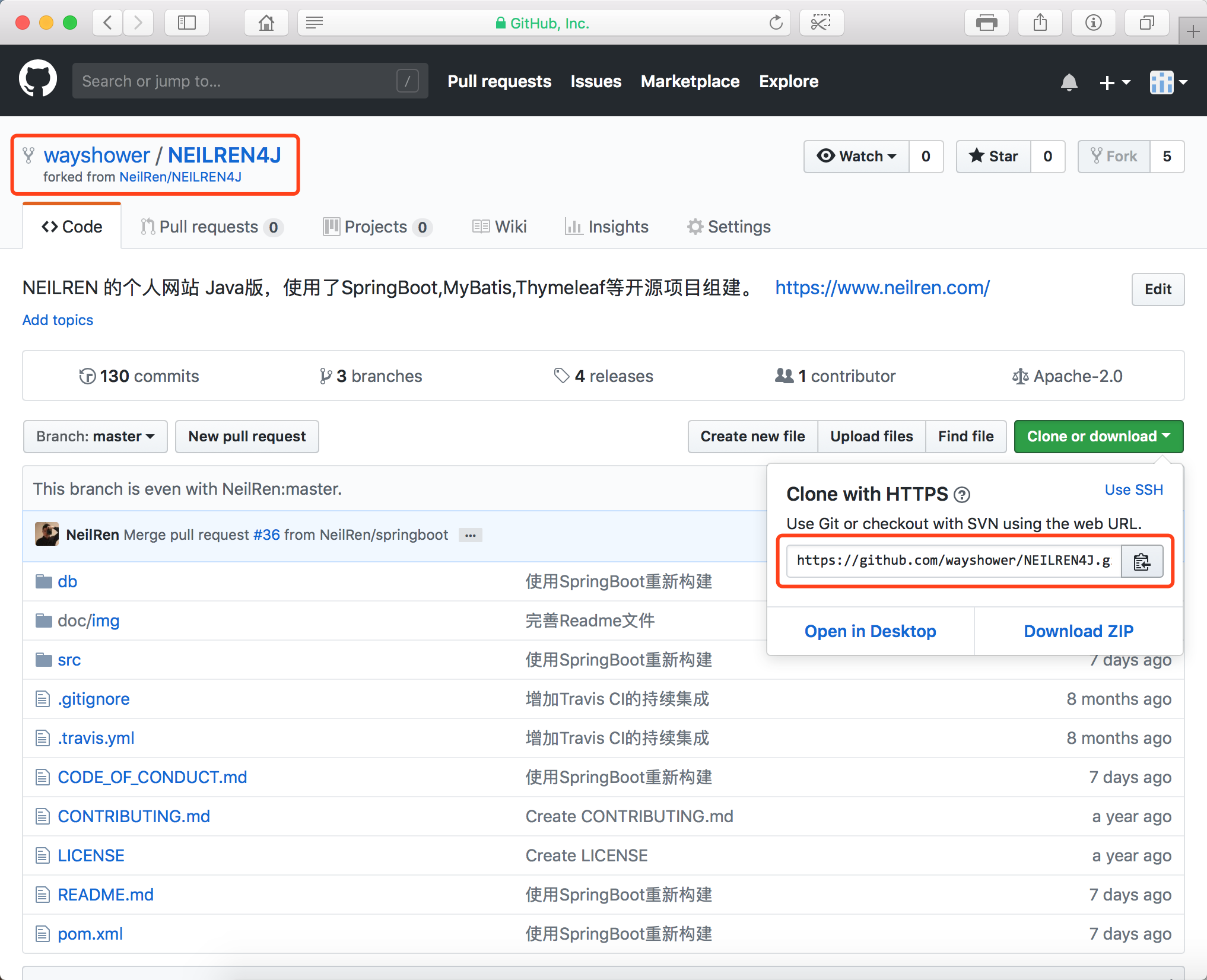View the 4 releases
Screen dimensions: 1207x980
[603, 376]
